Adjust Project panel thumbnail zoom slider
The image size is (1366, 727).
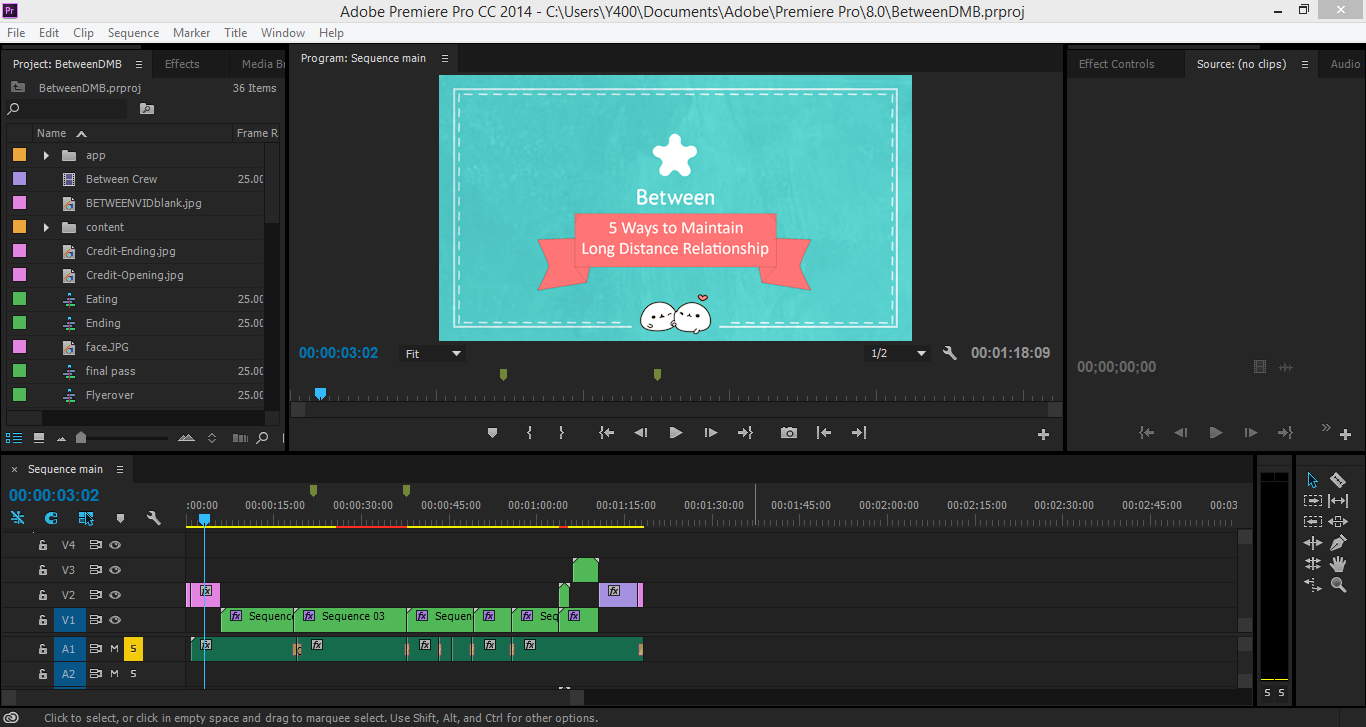82,438
